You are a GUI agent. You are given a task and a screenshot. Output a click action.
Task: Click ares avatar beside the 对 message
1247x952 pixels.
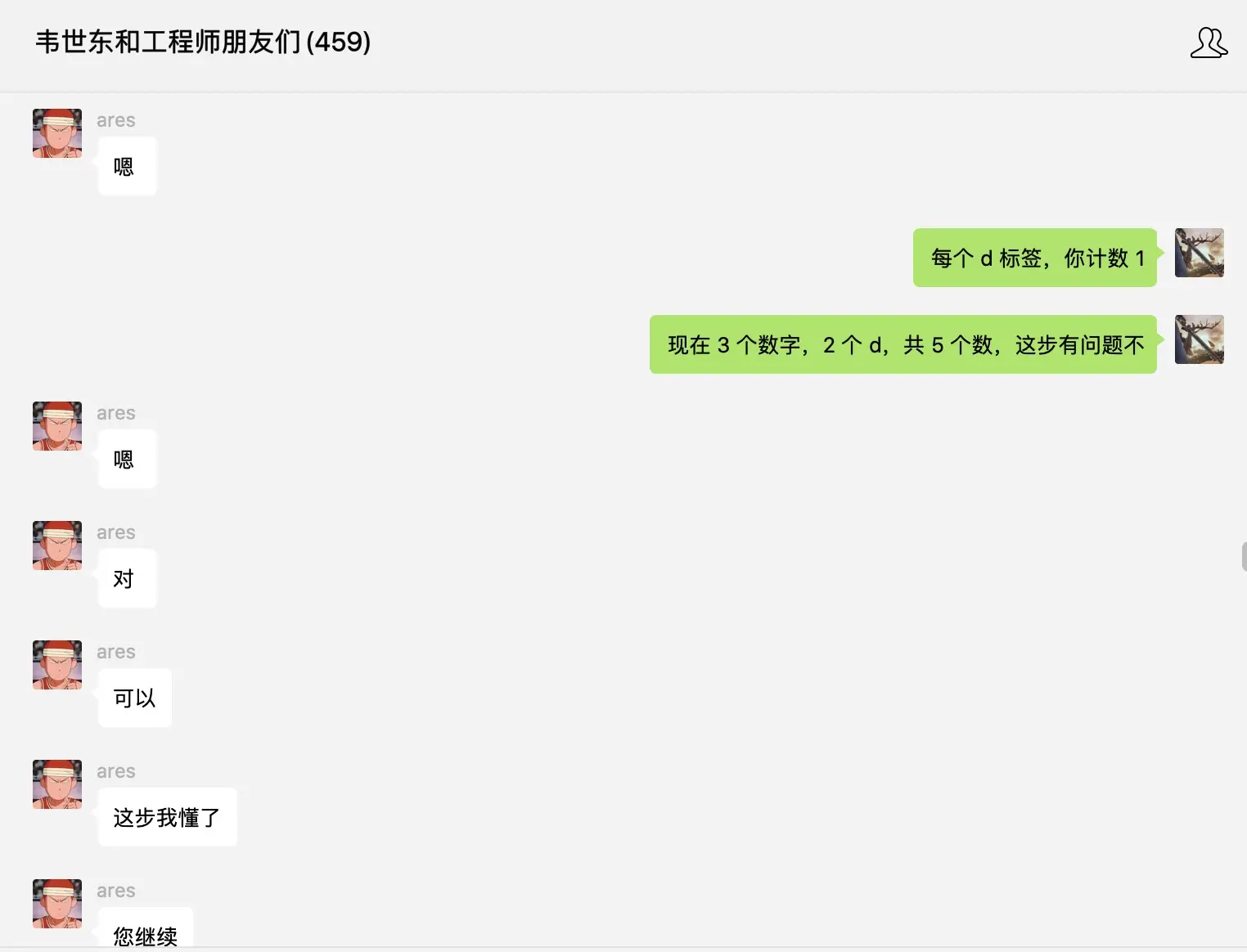[x=57, y=546]
